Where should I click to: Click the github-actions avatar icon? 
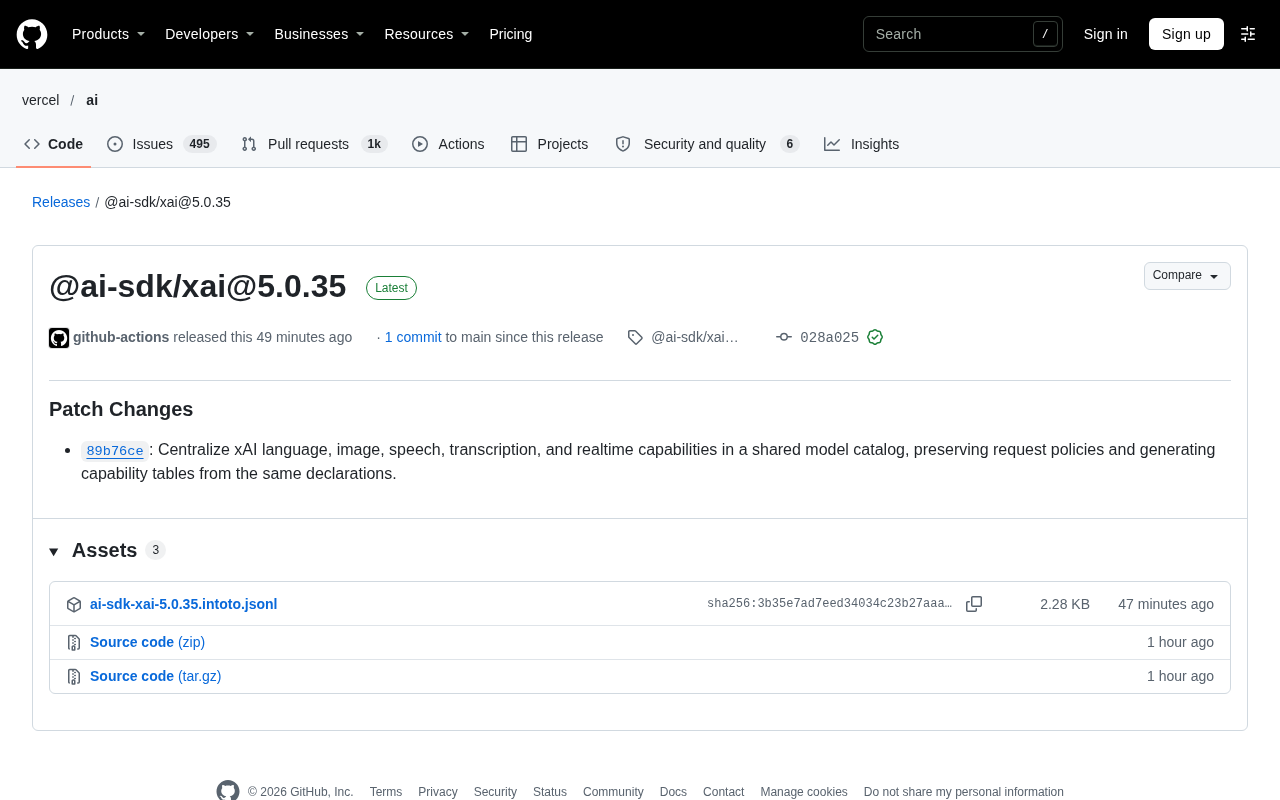tap(59, 338)
